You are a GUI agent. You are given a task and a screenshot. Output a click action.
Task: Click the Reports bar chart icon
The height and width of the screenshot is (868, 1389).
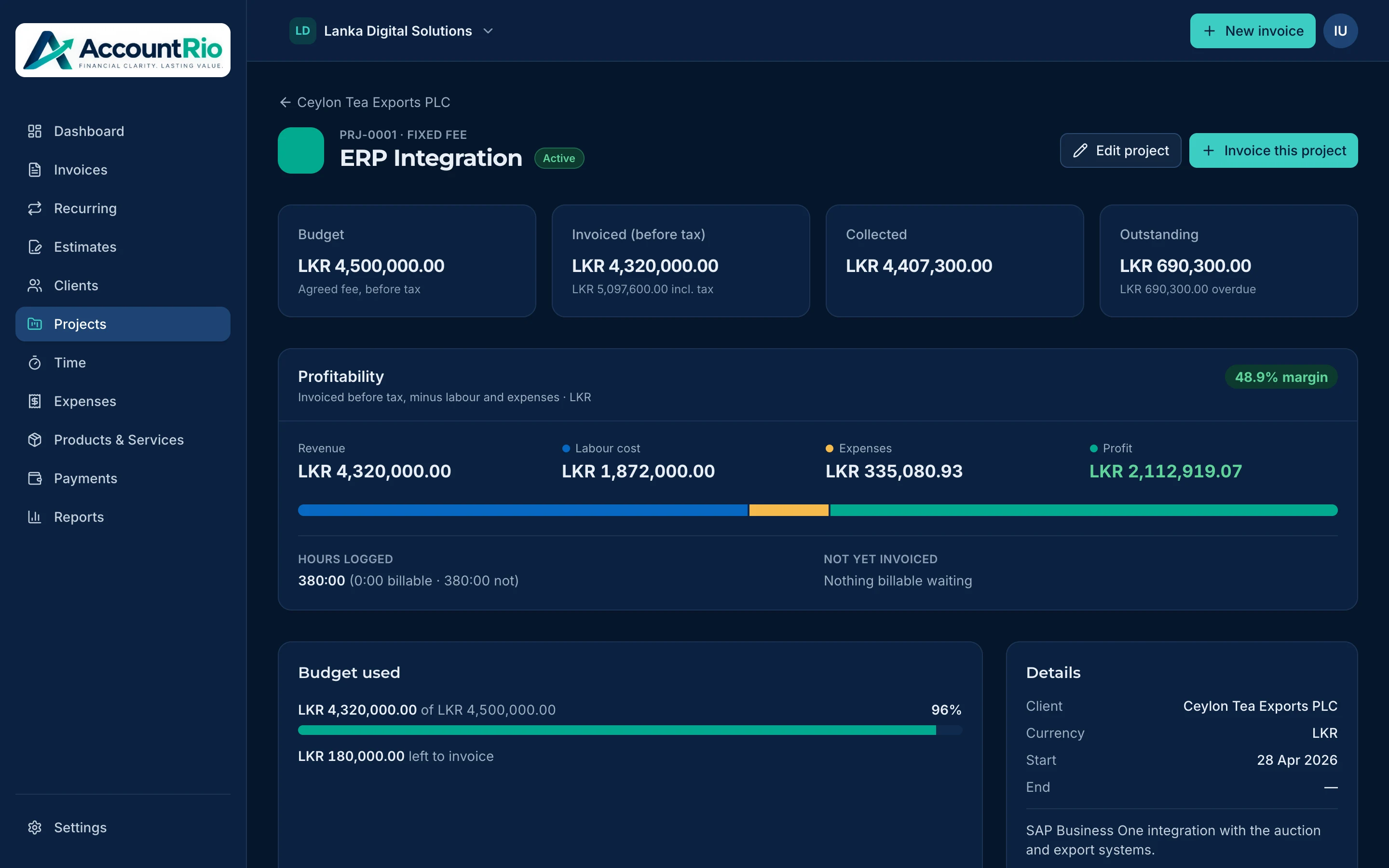[34, 516]
